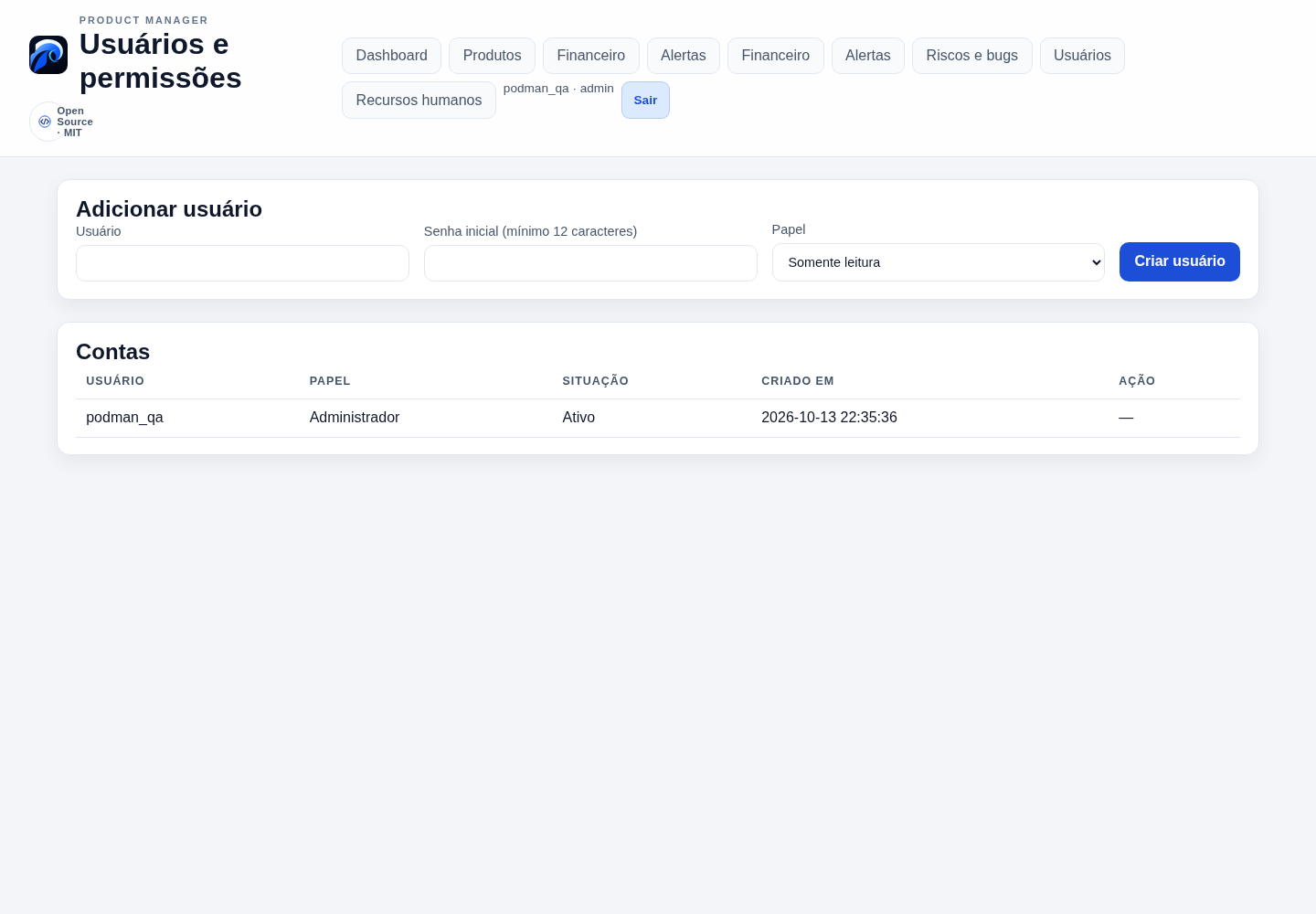Screen dimensions: 1316x914
Task: Click the Contas section heading
Action: (113, 352)
